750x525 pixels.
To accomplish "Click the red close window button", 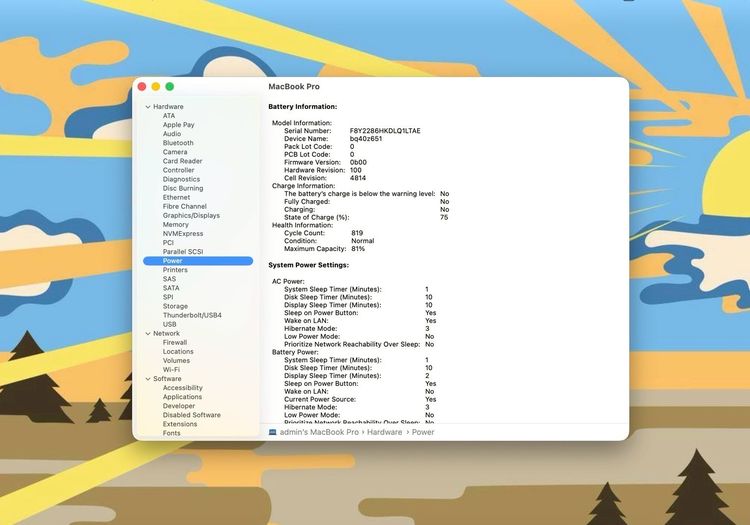I will (x=142, y=87).
